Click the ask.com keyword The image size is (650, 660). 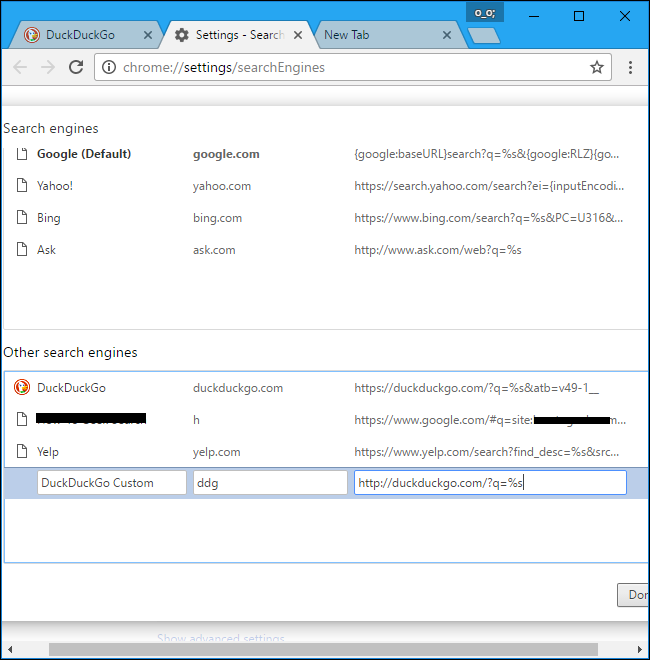click(214, 250)
